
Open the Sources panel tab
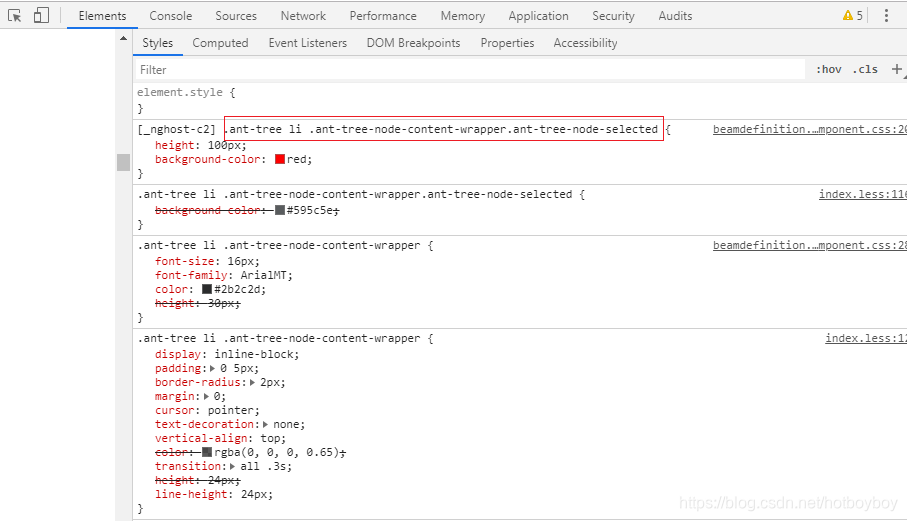[x=236, y=16]
